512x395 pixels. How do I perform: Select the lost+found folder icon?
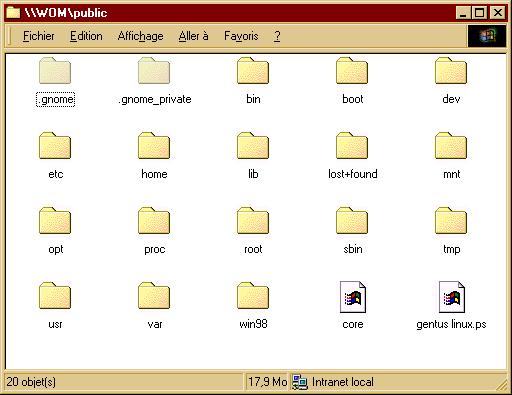(x=352, y=145)
